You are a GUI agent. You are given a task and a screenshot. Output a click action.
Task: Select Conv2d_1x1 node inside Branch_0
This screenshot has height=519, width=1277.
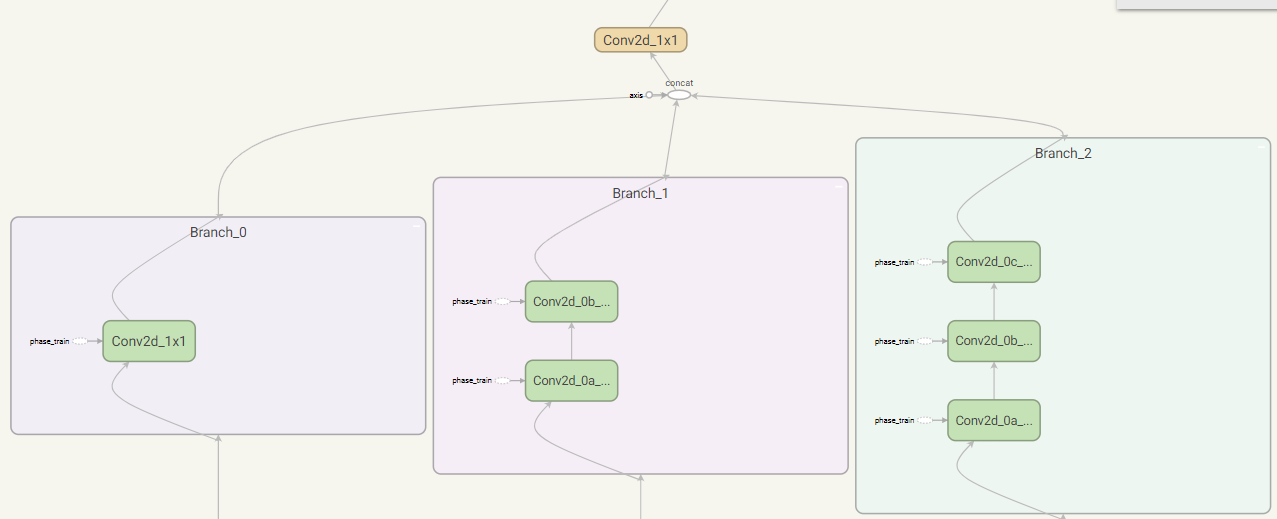tap(149, 341)
